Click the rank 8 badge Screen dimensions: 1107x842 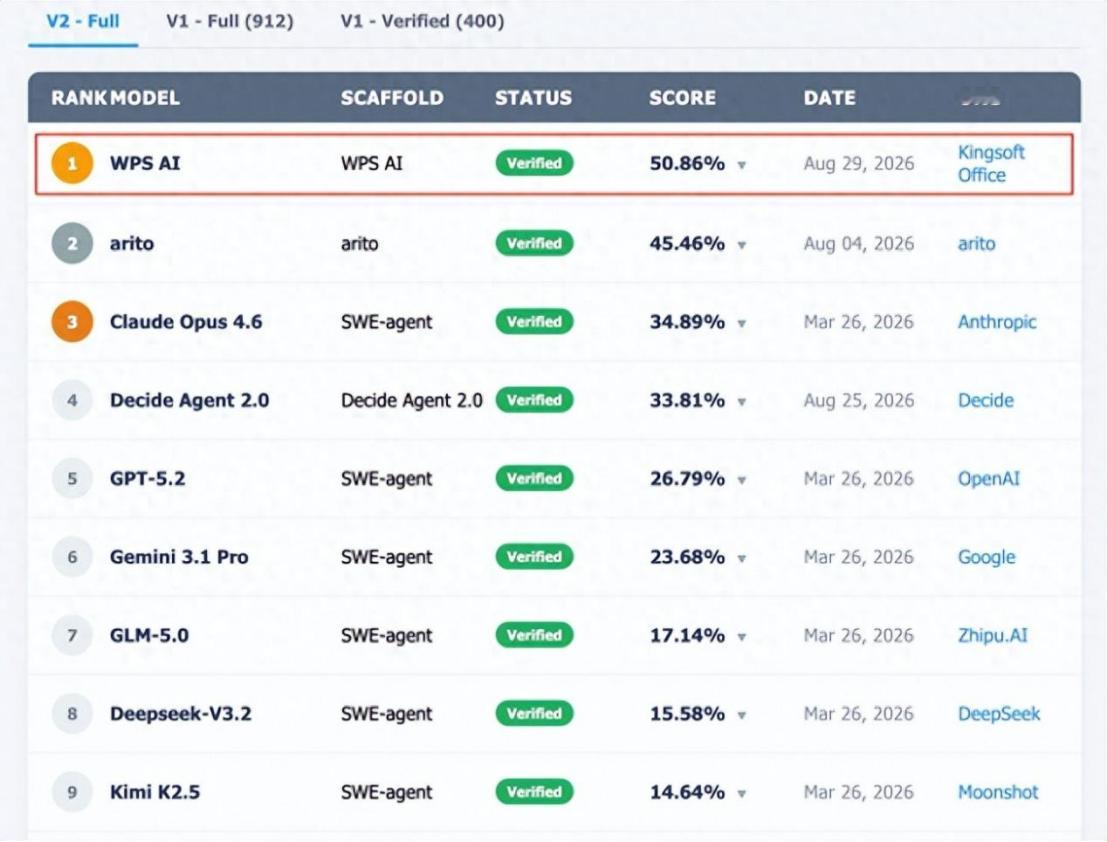(72, 714)
